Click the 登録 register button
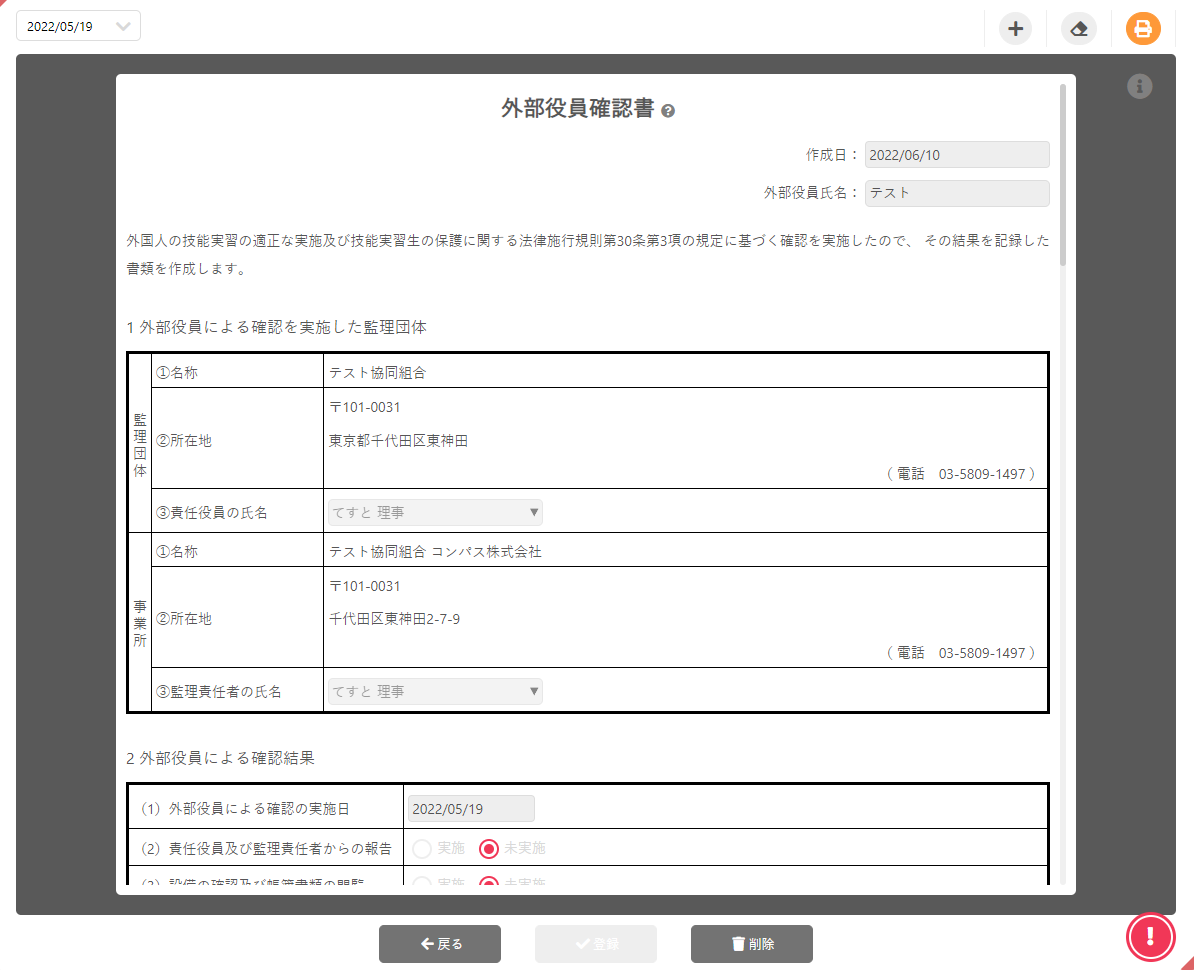Screen dimensions: 1194x970 [x=596, y=943]
